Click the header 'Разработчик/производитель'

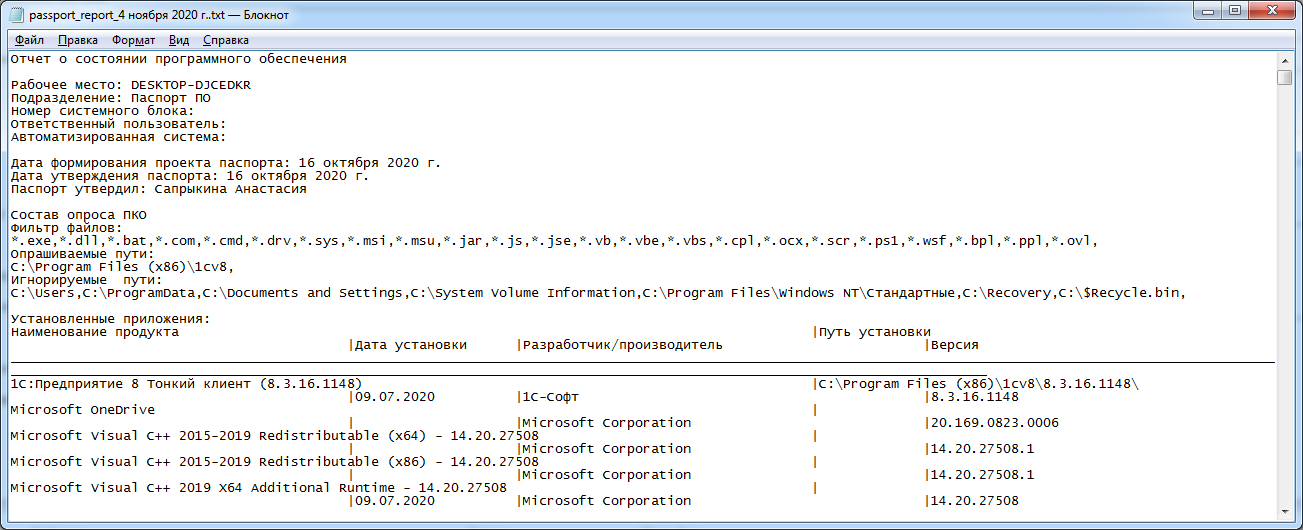coord(623,345)
